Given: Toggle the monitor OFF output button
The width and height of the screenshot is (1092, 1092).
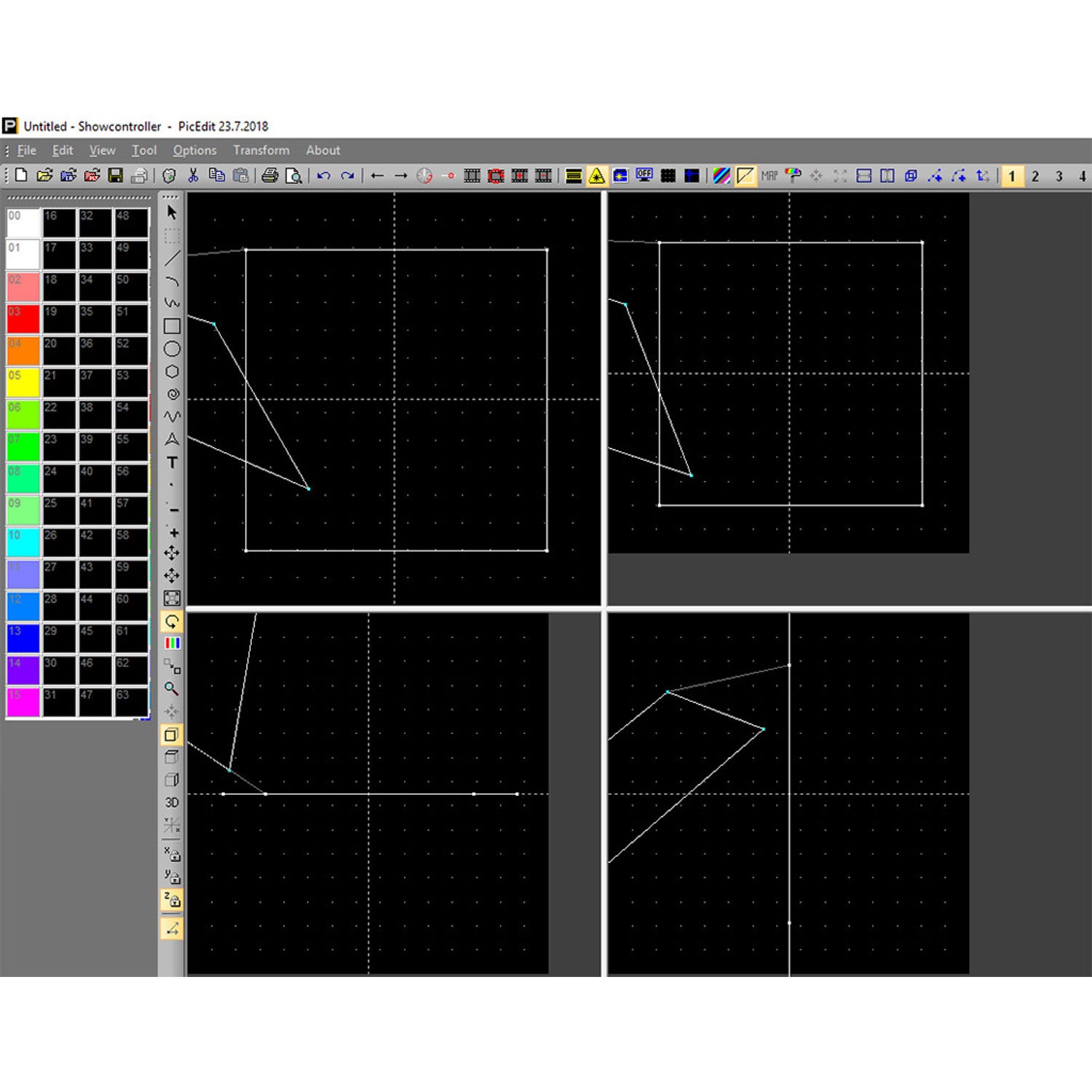Looking at the screenshot, I should tap(644, 175).
